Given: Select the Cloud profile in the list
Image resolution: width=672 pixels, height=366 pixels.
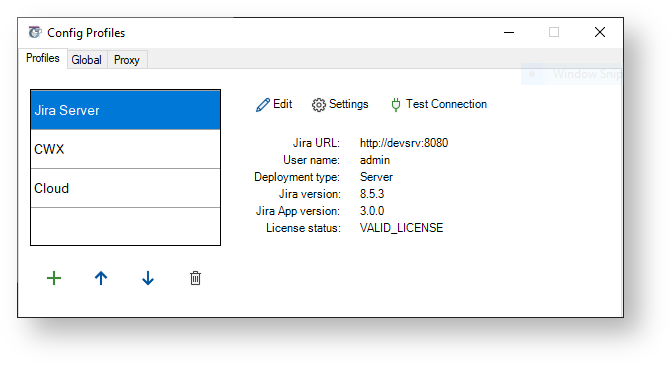Looking at the screenshot, I should click(x=126, y=188).
